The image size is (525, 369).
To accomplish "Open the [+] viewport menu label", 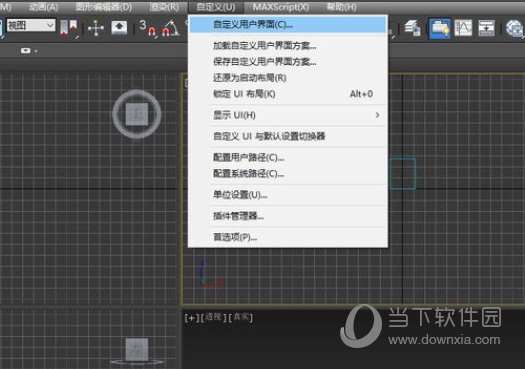I will 192,318.
